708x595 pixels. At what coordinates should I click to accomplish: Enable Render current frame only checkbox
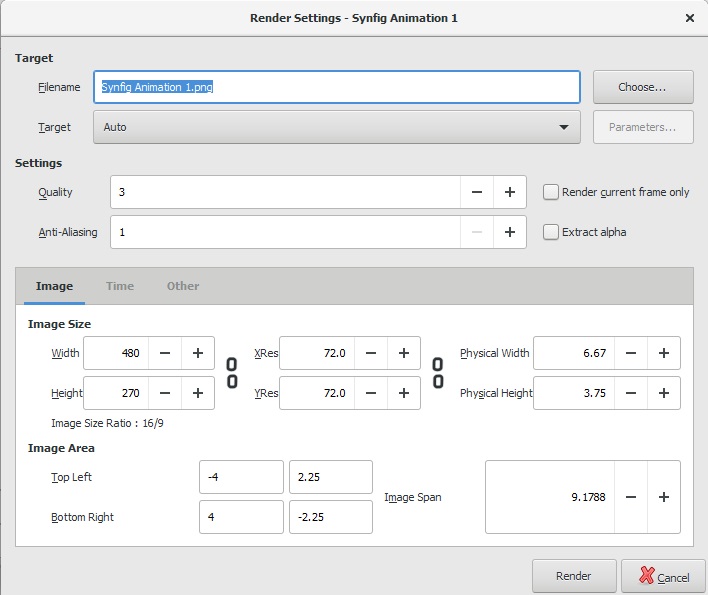tap(551, 192)
